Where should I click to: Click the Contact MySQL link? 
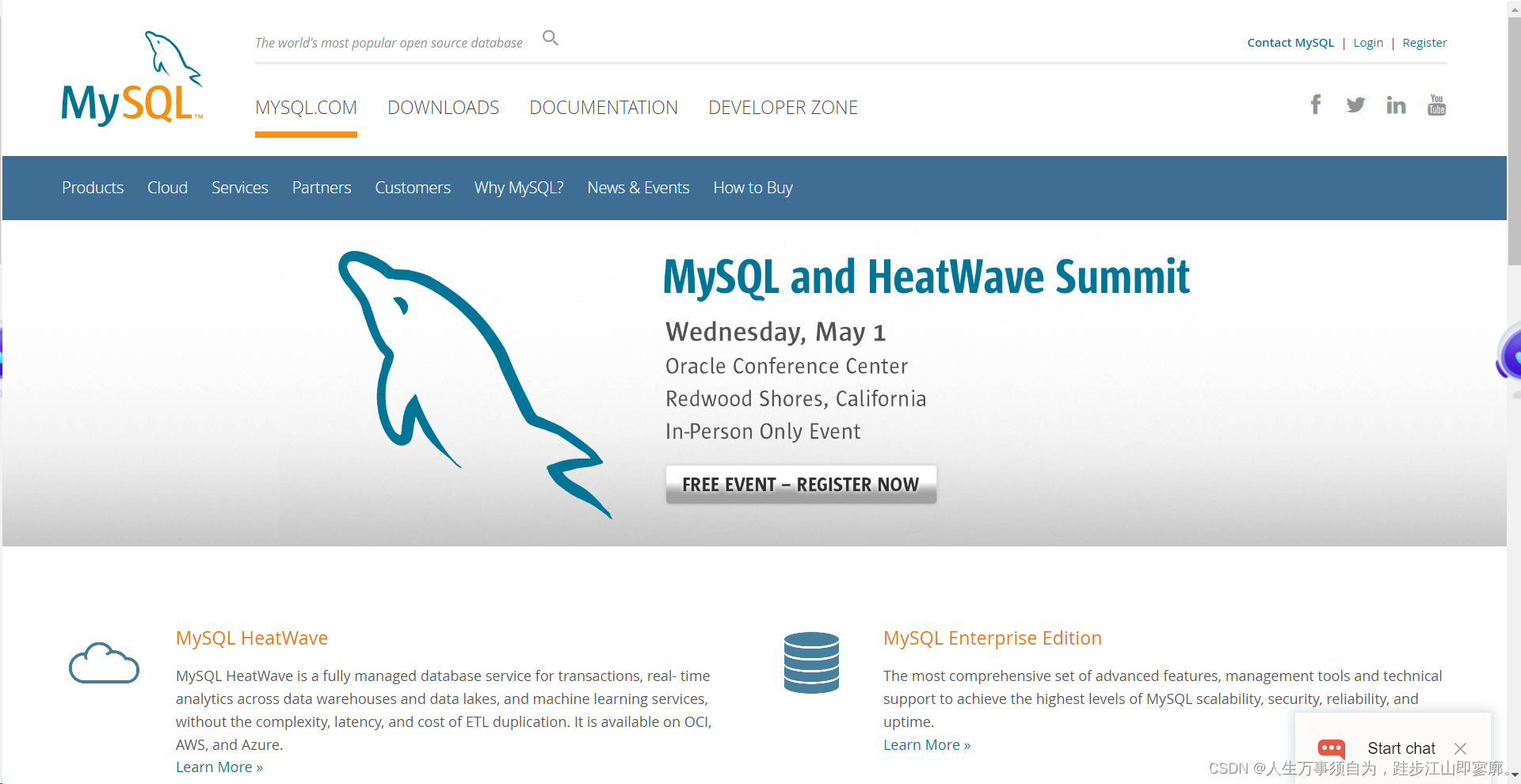pyautogui.click(x=1290, y=43)
